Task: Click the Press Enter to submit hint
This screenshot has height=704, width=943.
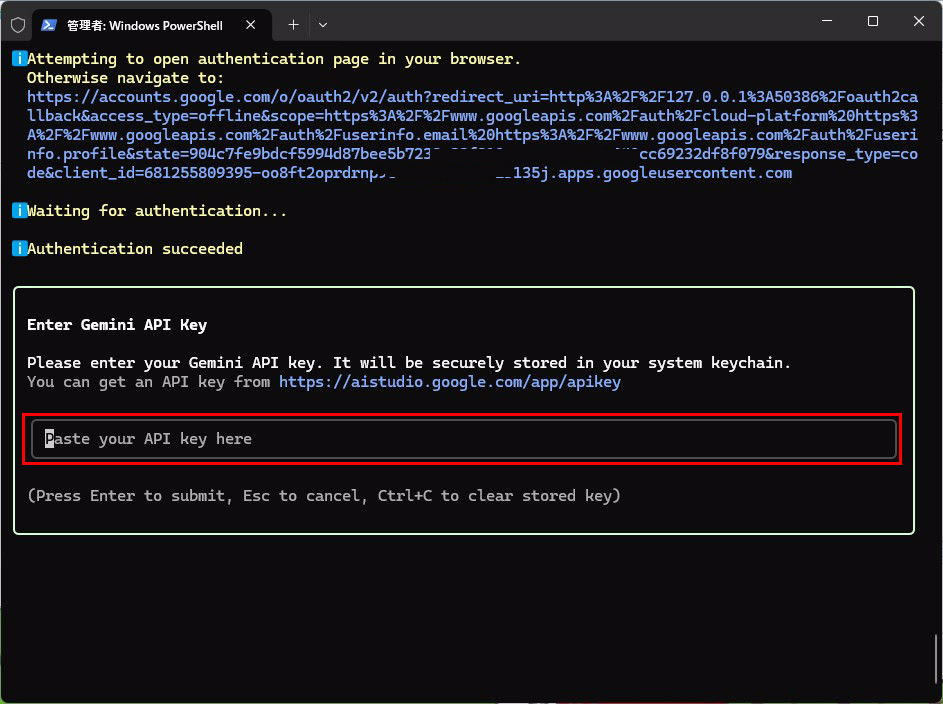Action: [x=324, y=495]
